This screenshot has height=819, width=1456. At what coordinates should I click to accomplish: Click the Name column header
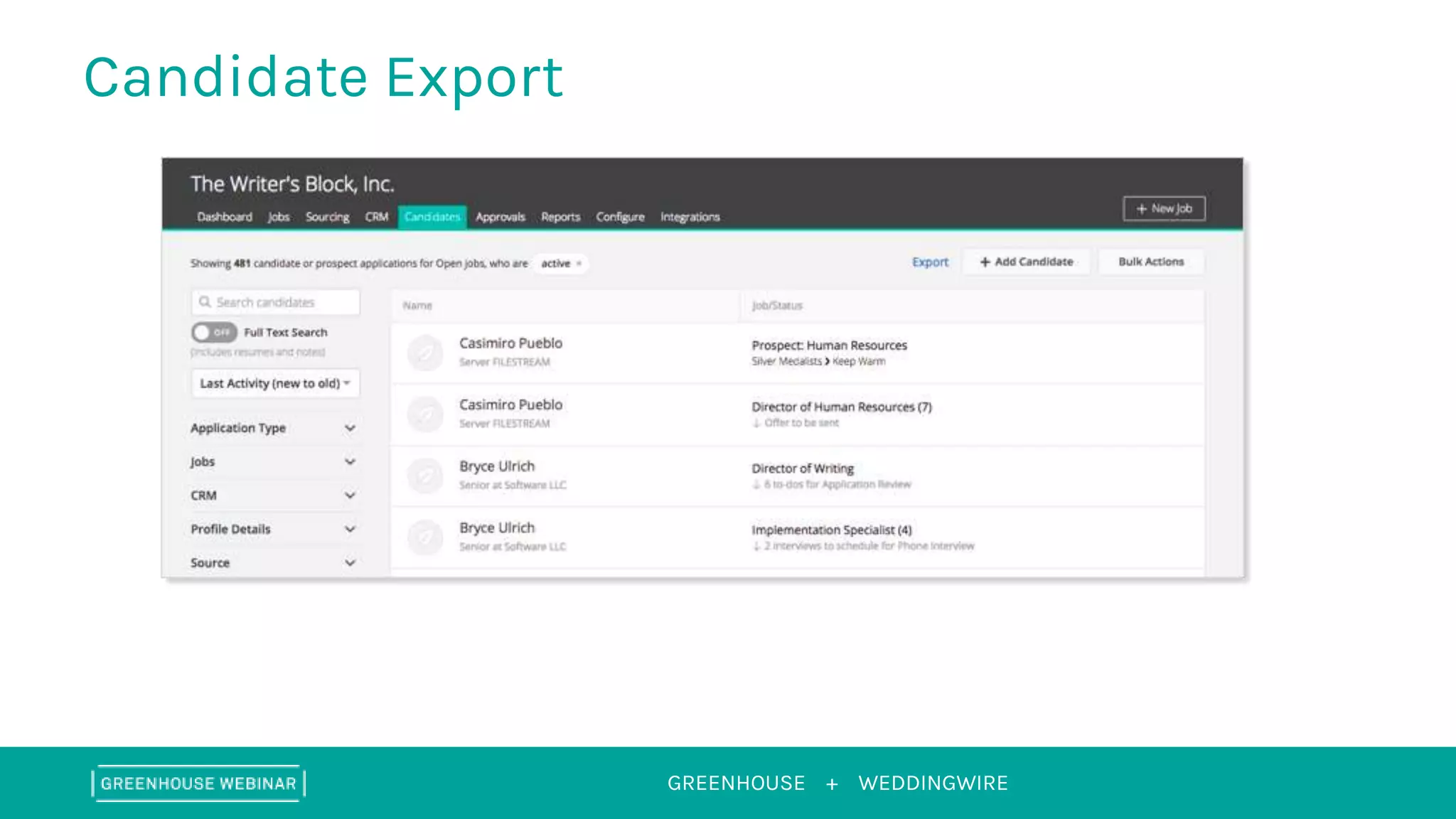click(x=417, y=306)
